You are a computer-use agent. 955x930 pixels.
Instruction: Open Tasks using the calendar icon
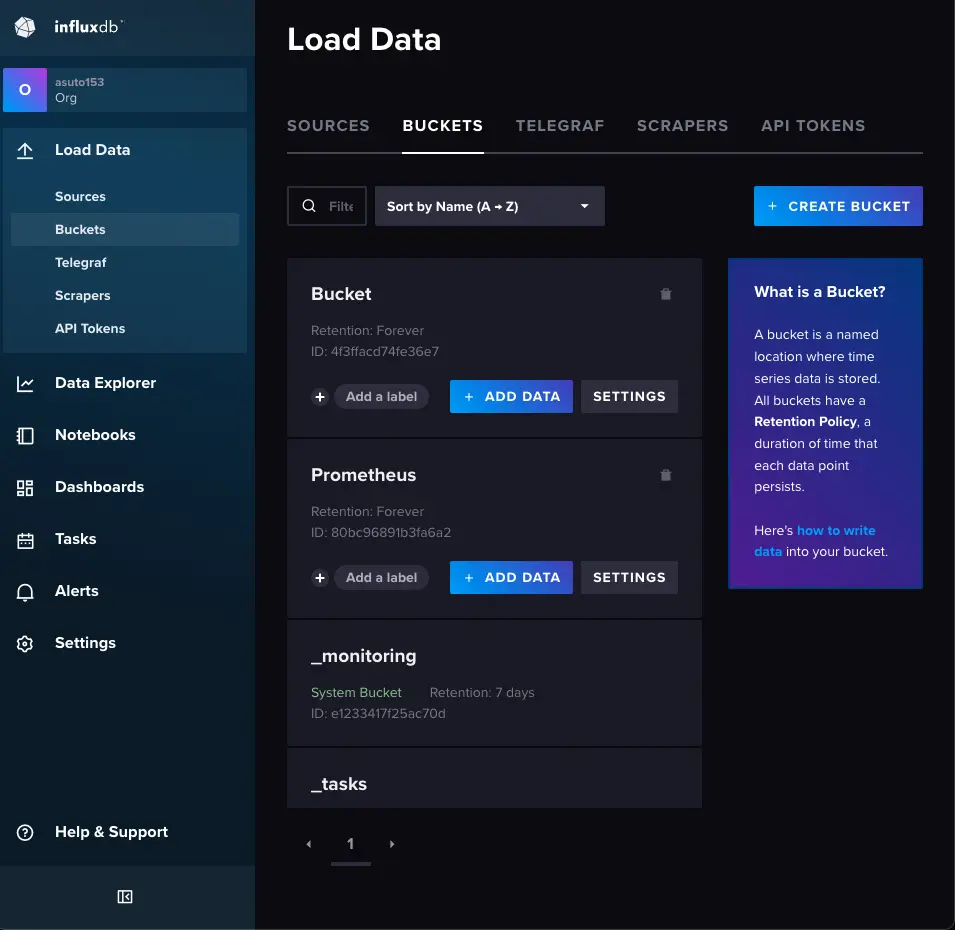pos(24,538)
